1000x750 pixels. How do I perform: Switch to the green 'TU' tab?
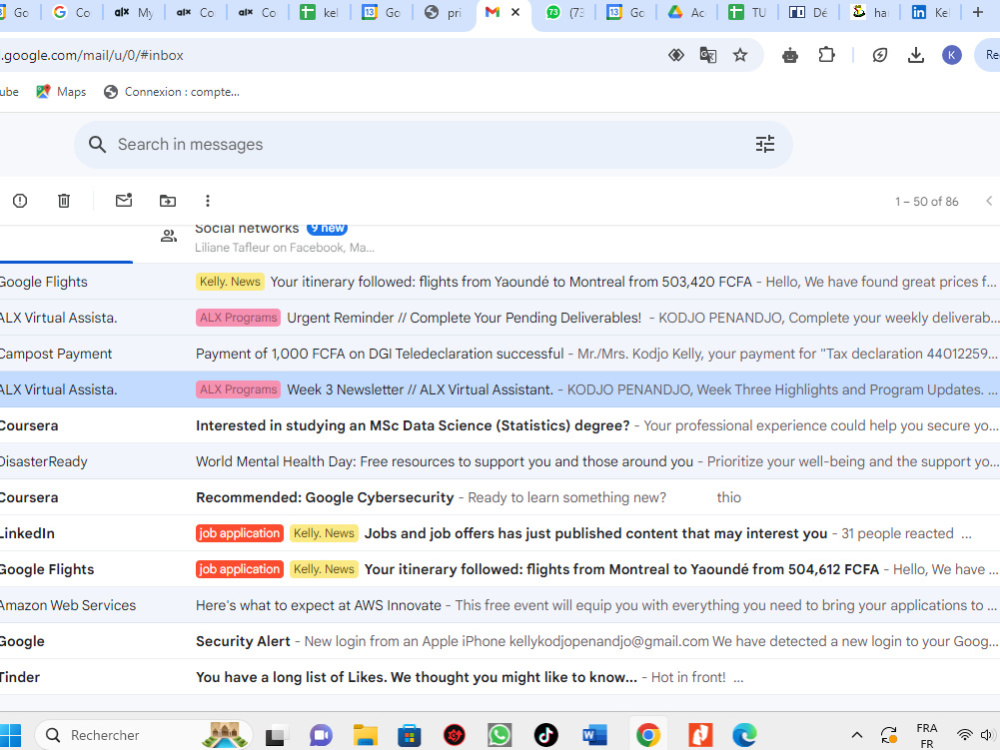click(747, 12)
